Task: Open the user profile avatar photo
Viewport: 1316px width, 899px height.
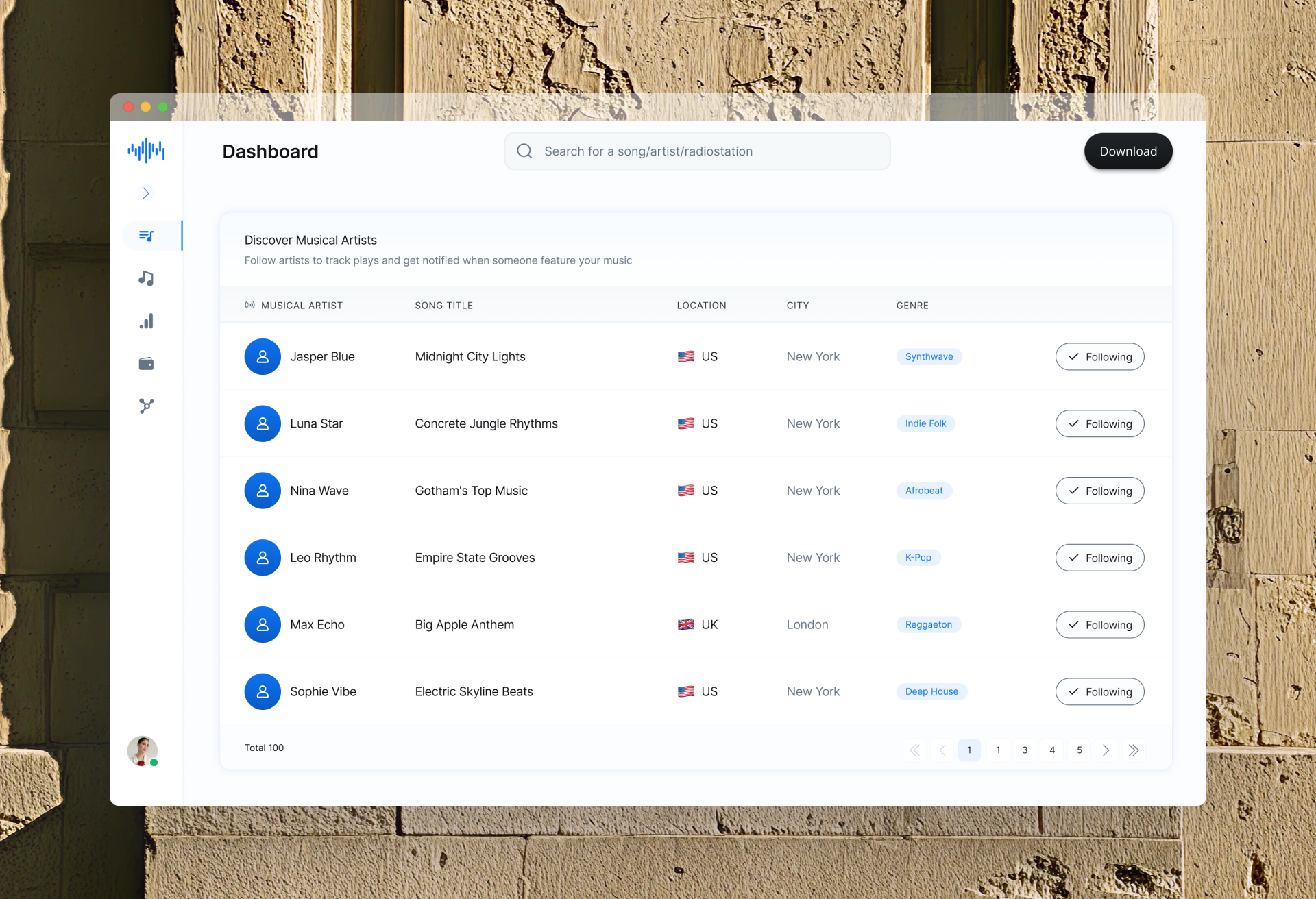Action: coord(143,751)
